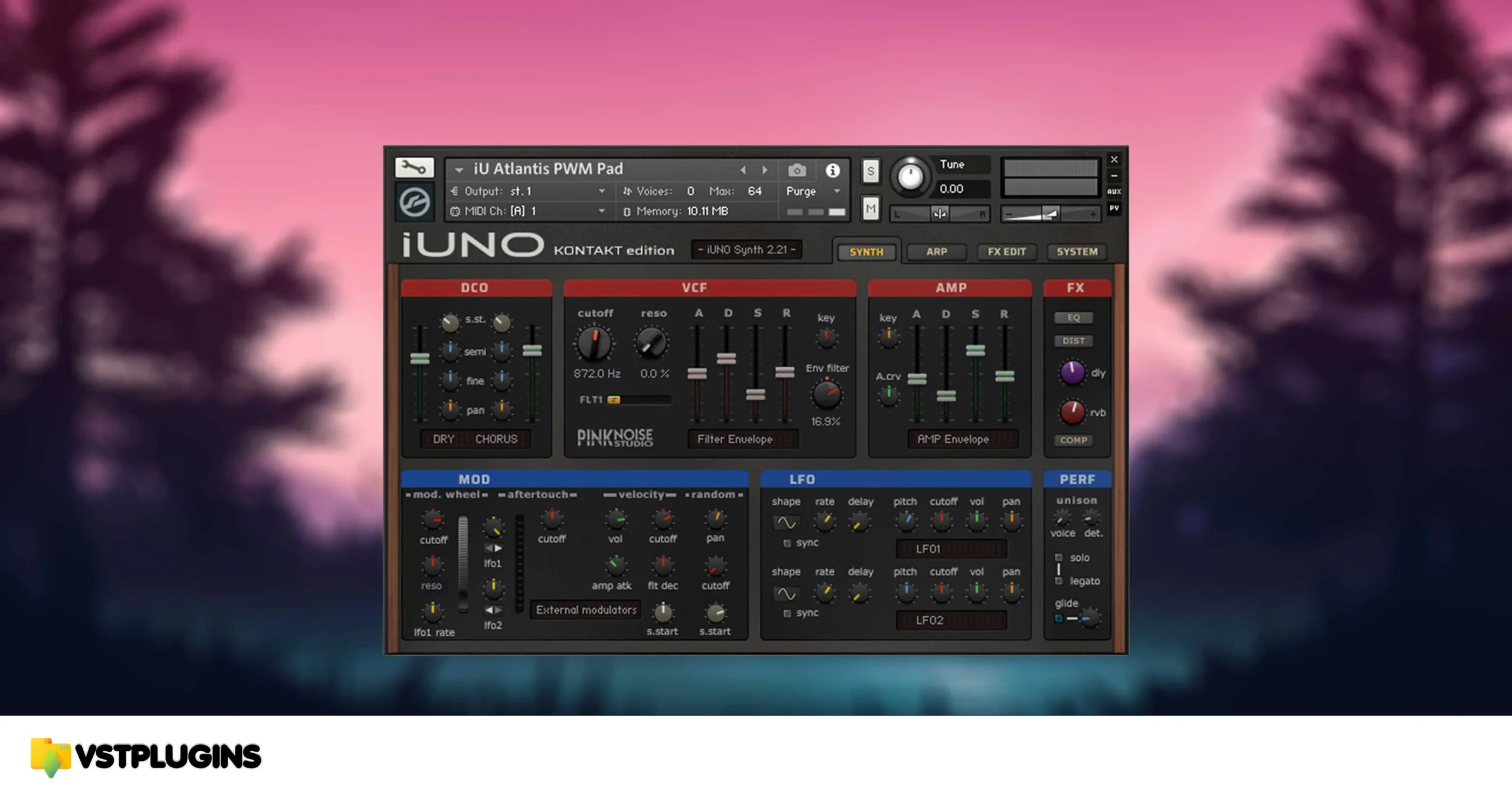Screen dimensions: 1512x801
Task: Open the wrench instrument edit icon
Action: click(414, 168)
